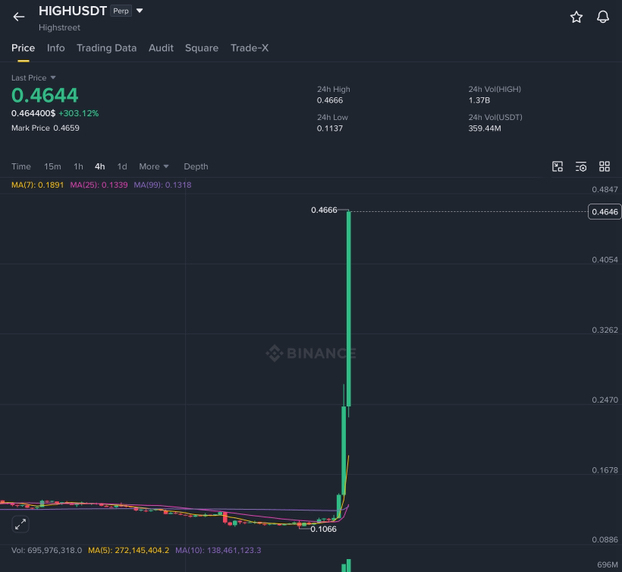The height and width of the screenshot is (572, 622).
Task: Show the Depth chart
Action: pos(196,167)
